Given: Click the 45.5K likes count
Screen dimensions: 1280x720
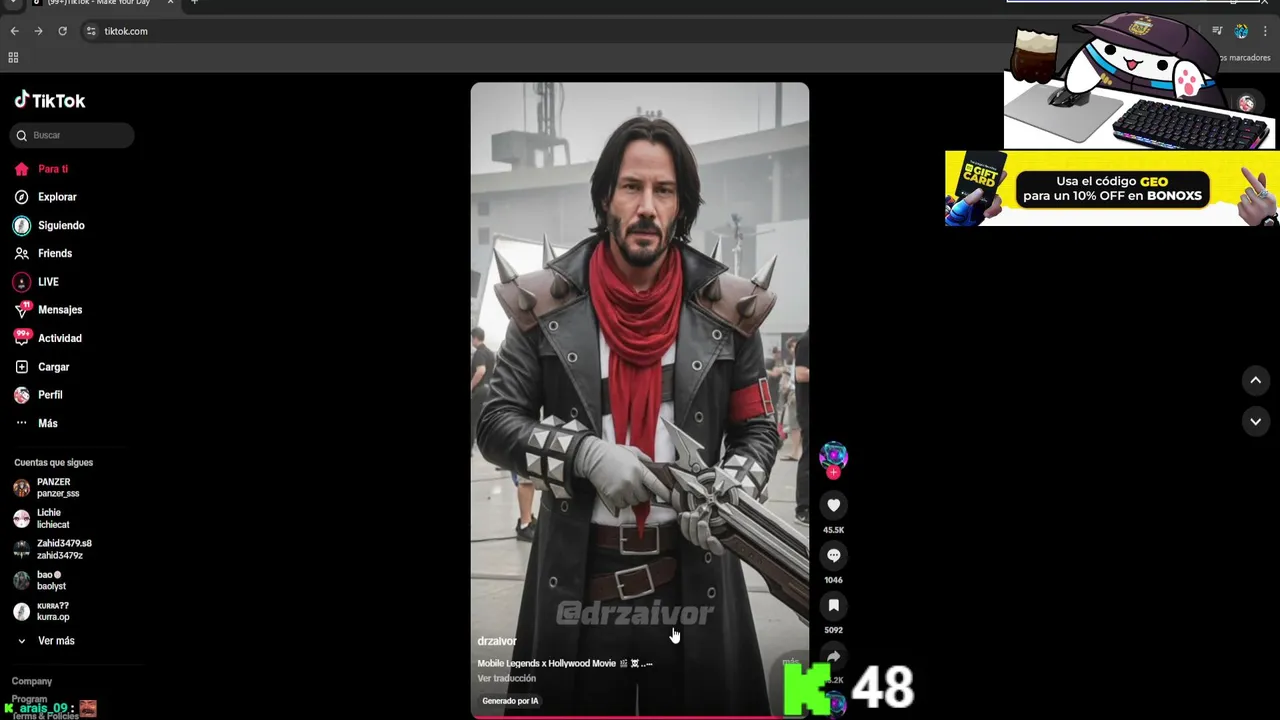Looking at the screenshot, I should click(833, 530).
